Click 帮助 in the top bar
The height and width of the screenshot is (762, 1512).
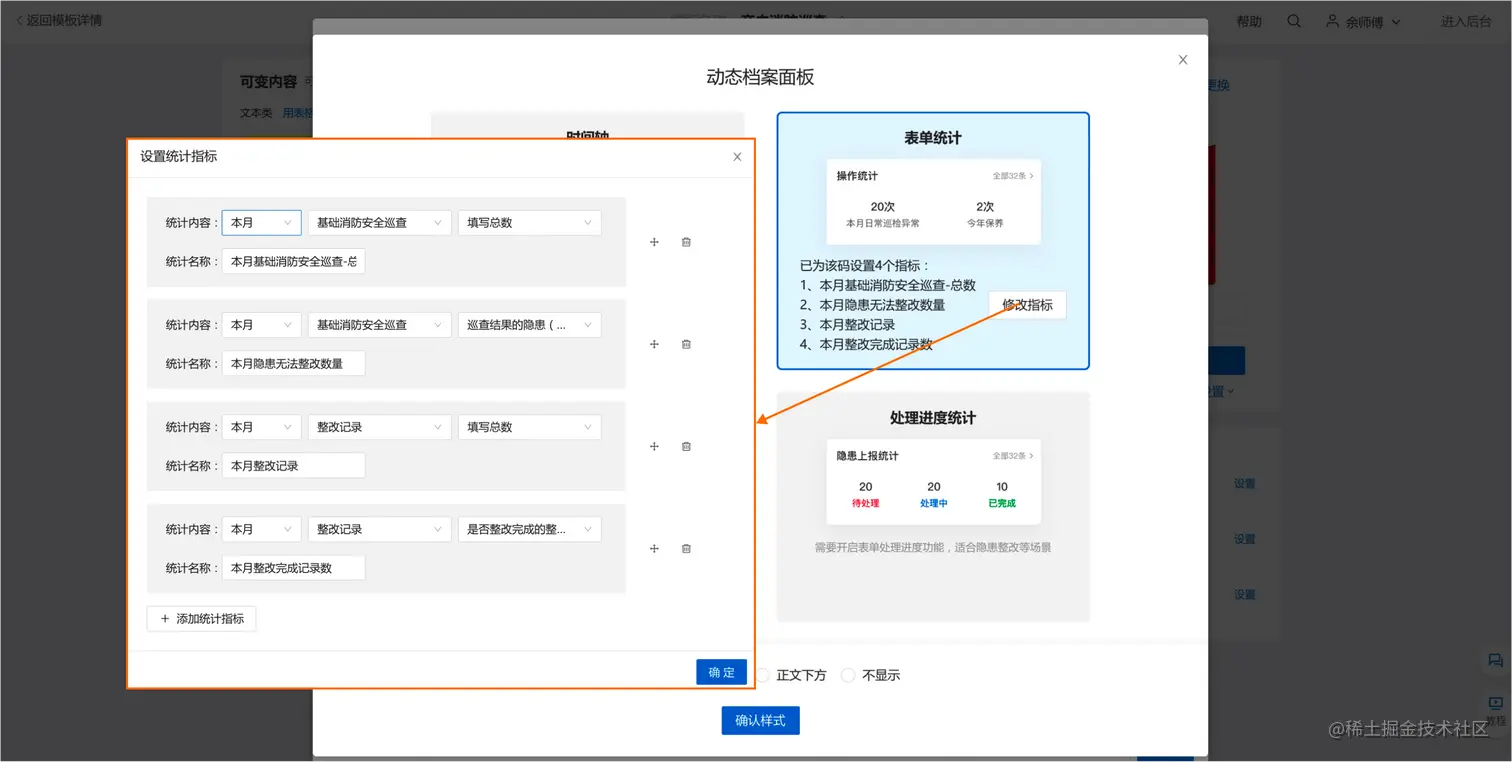click(x=1249, y=21)
